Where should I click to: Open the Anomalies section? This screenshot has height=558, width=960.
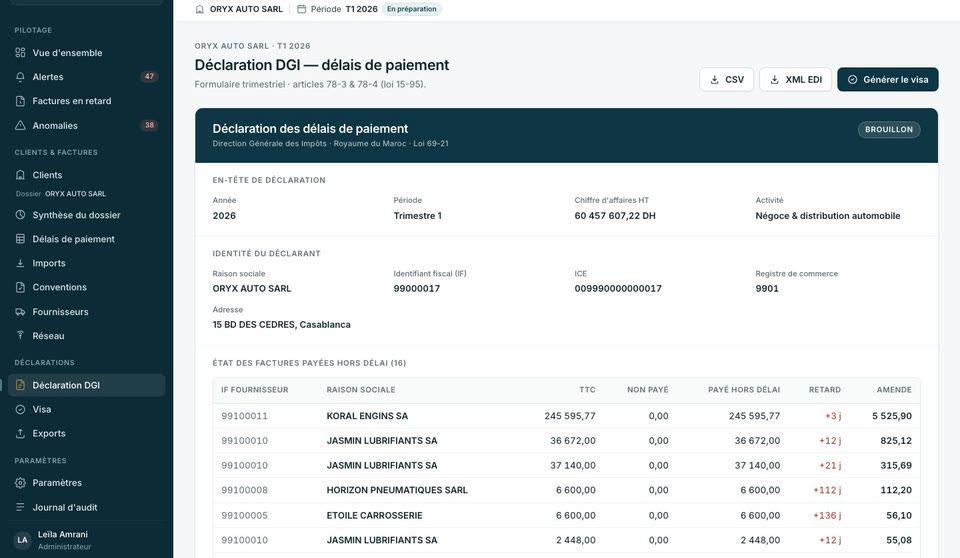[86, 126]
